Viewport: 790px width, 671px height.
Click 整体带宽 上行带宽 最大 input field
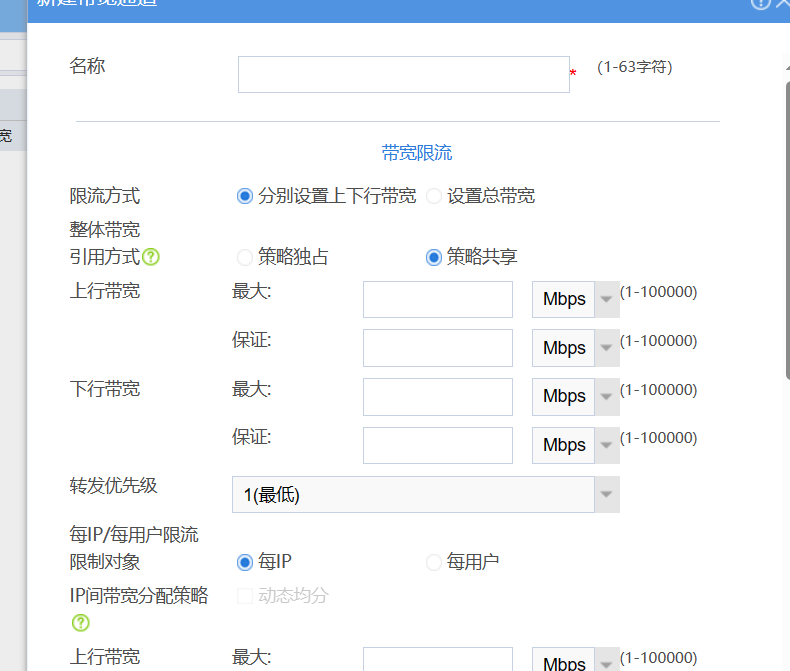tap(438, 299)
